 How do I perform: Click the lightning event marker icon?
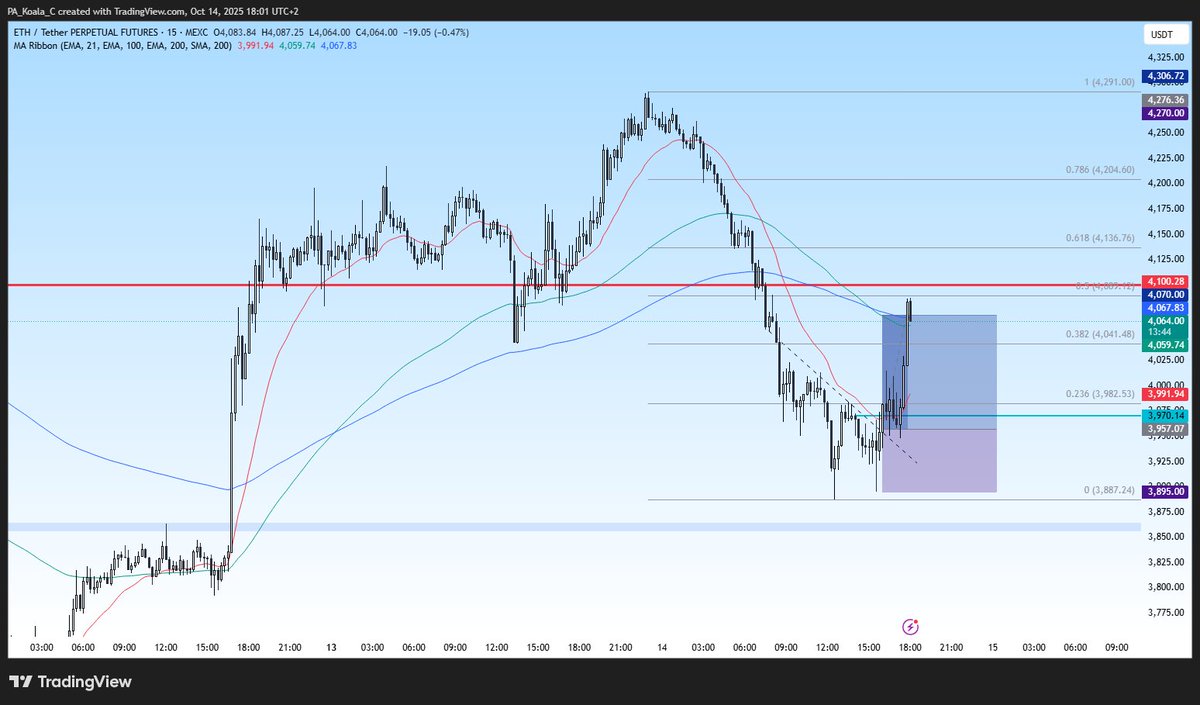pyautogui.click(x=910, y=627)
